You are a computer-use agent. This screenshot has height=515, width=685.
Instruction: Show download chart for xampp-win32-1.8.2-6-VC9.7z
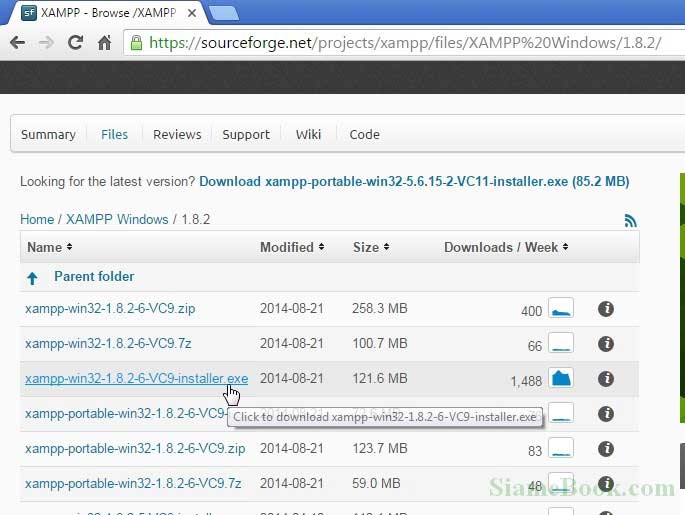click(561, 343)
